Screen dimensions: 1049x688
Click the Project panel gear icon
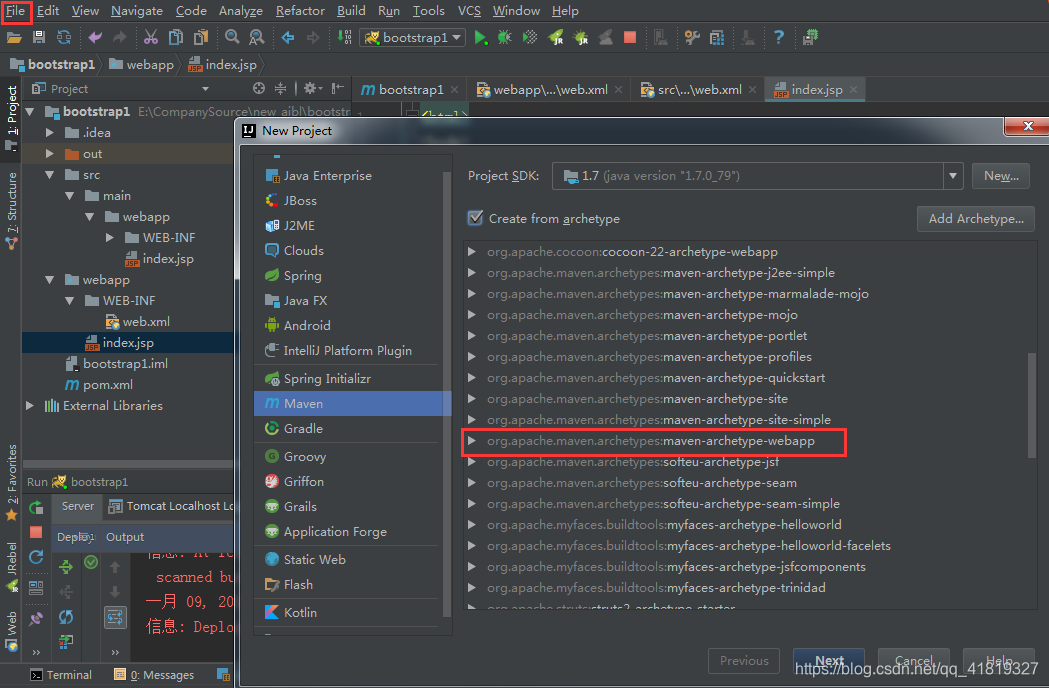click(310, 88)
